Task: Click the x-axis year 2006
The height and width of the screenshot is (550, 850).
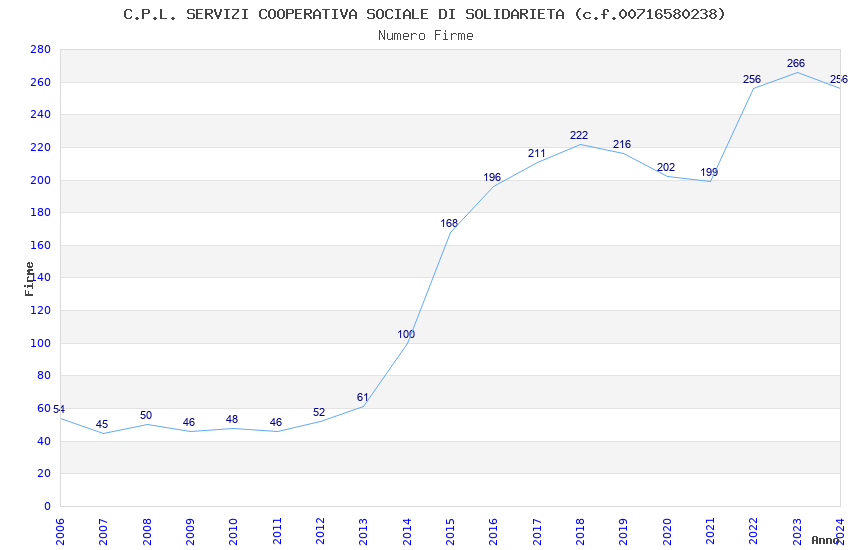Action: click(x=60, y=531)
